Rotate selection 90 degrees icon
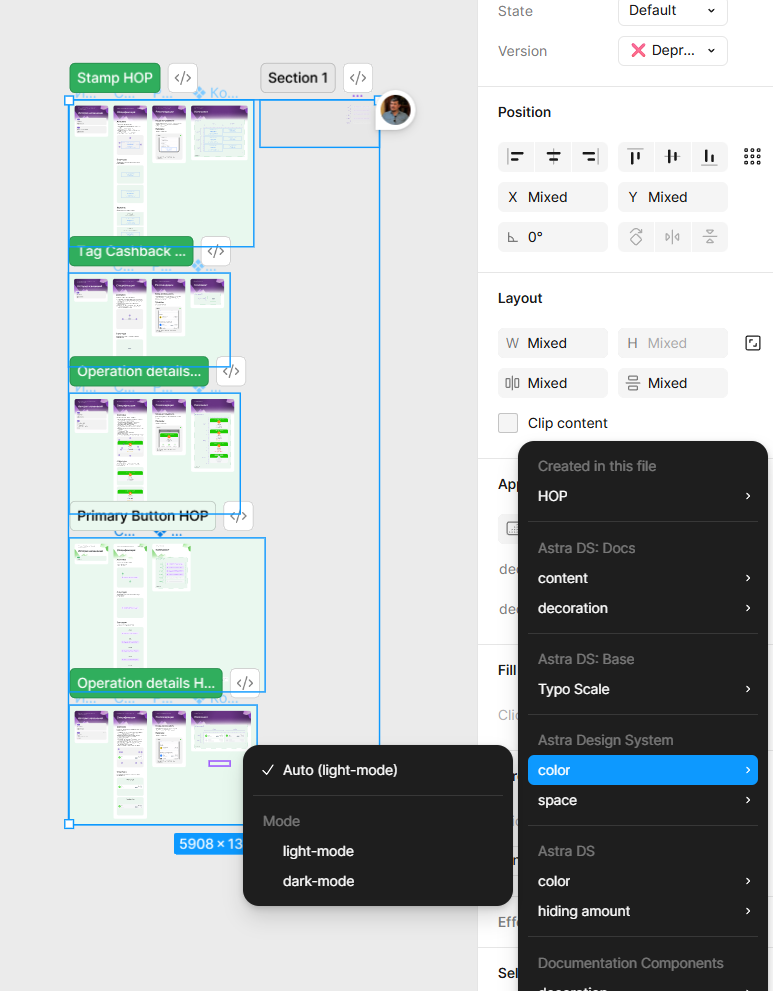The width and height of the screenshot is (773, 991). (x=636, y=237)
